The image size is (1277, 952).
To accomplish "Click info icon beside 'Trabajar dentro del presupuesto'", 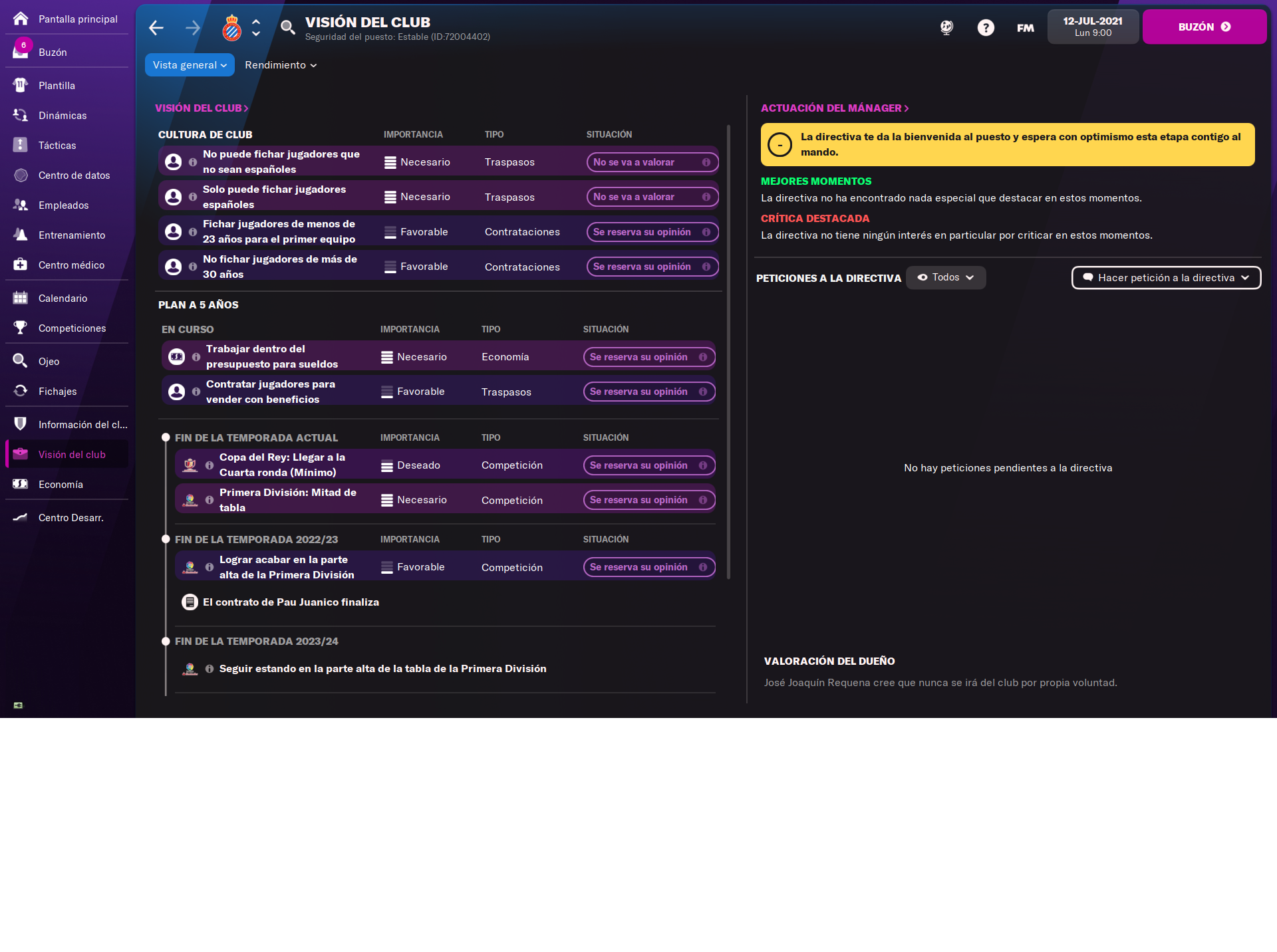I will 196,357.
